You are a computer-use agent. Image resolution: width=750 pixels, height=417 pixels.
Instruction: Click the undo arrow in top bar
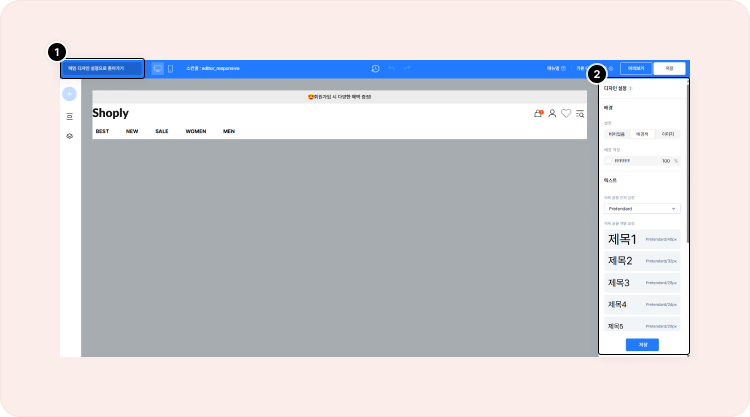(x=391, y=68)
